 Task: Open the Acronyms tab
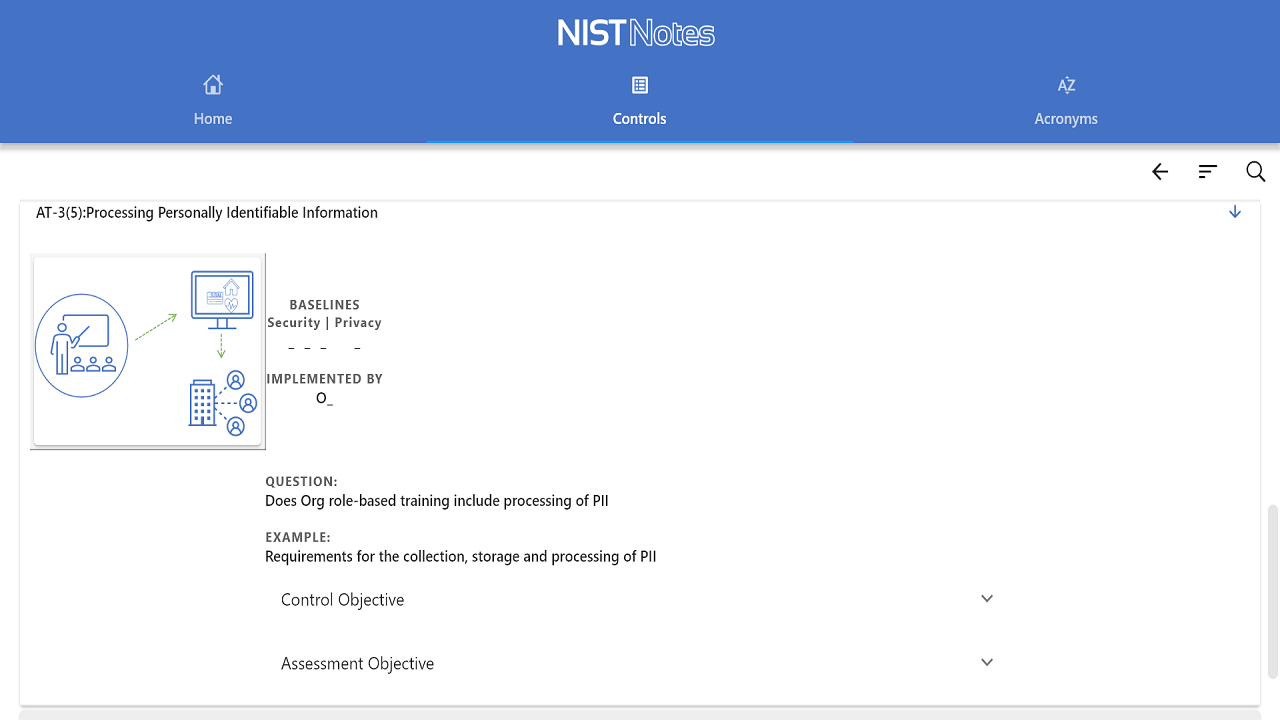[1066, 100]
